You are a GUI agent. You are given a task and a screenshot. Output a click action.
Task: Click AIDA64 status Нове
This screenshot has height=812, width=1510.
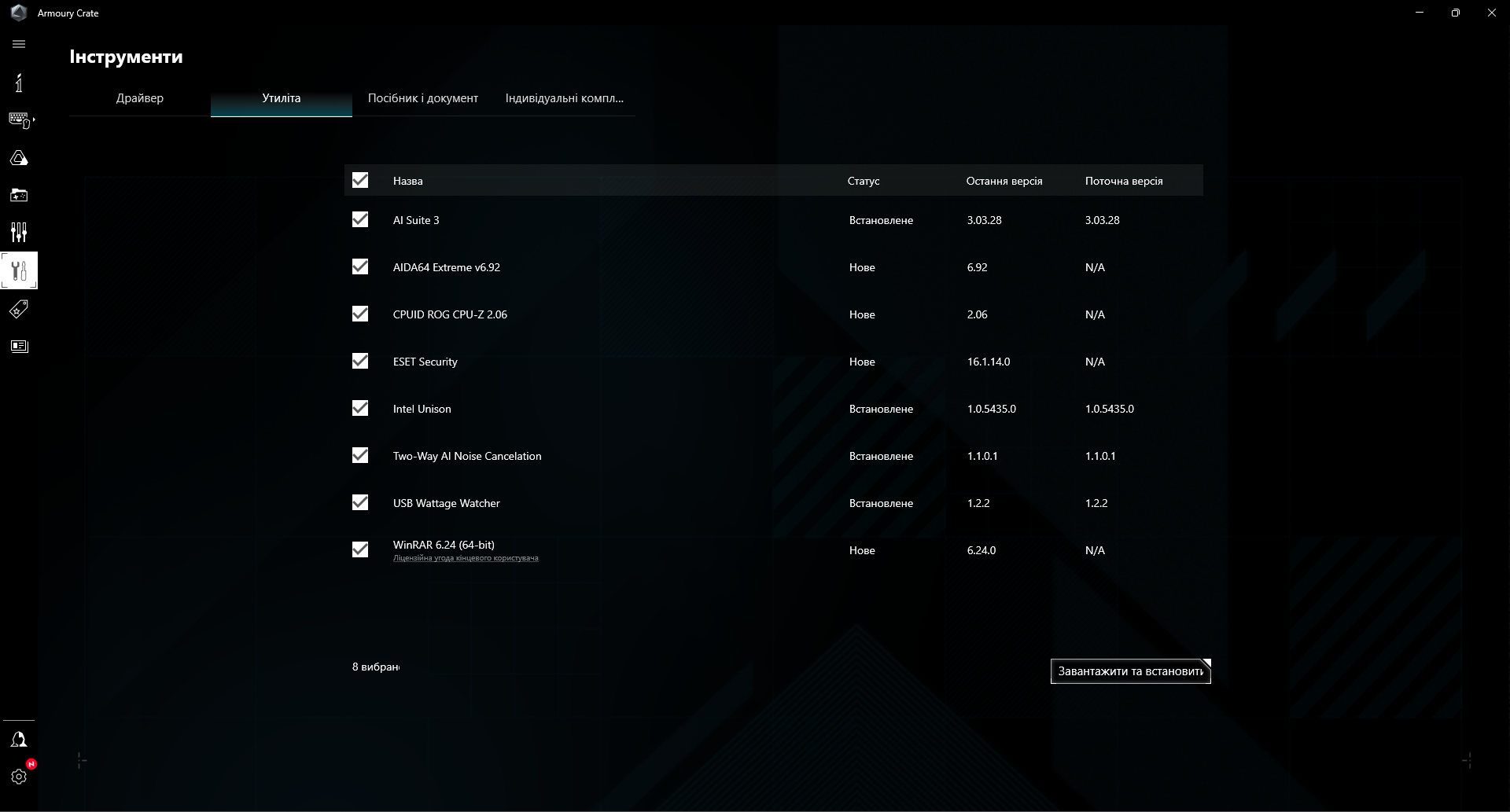click(x=862, y=267)
